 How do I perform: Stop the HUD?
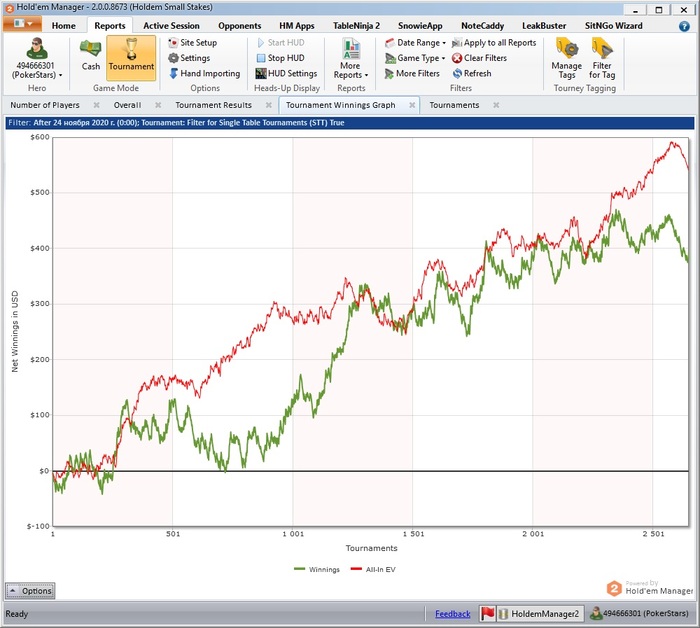coord(281,58)
